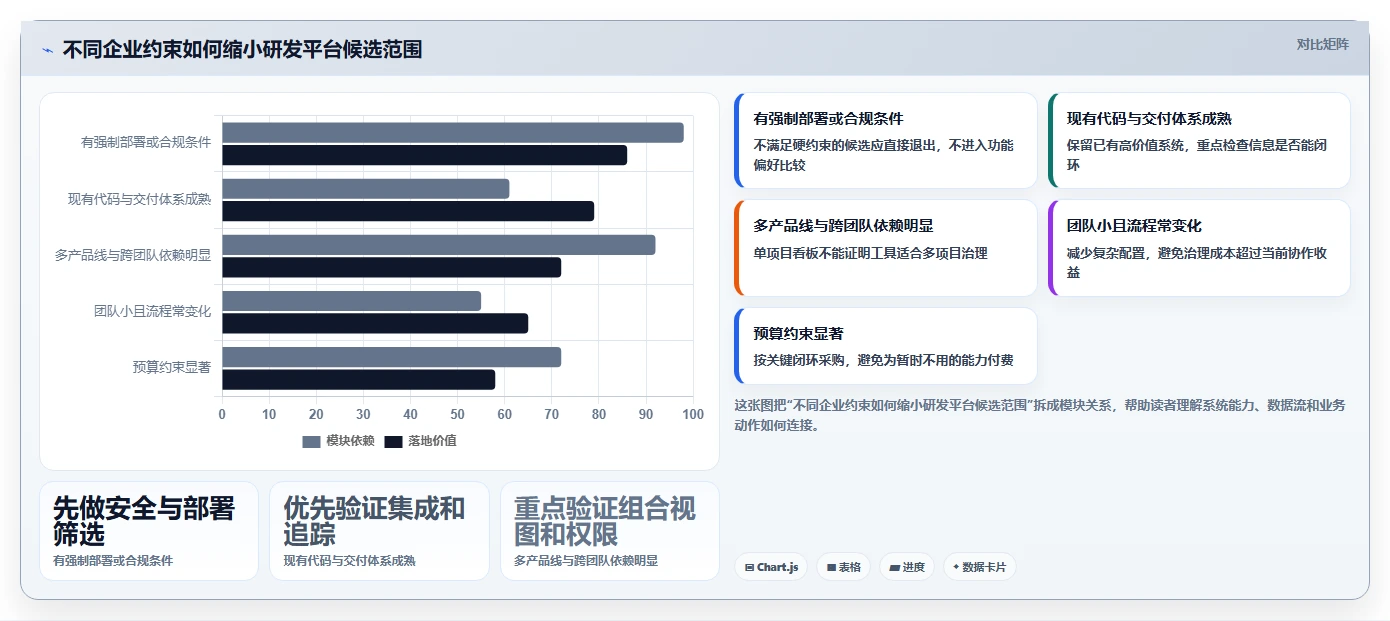This screenshot has height=621, width=1390.
Task: Open the 预算约束显著 info card
Action: [885, 346]
